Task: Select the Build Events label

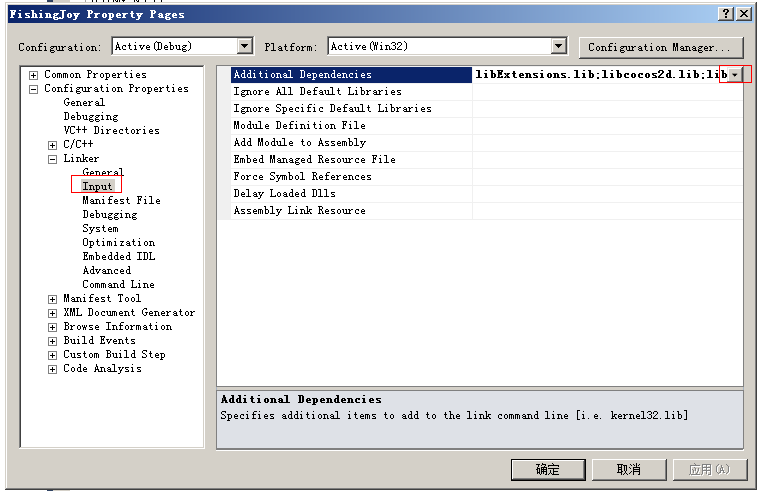Action: pos(99,341)
